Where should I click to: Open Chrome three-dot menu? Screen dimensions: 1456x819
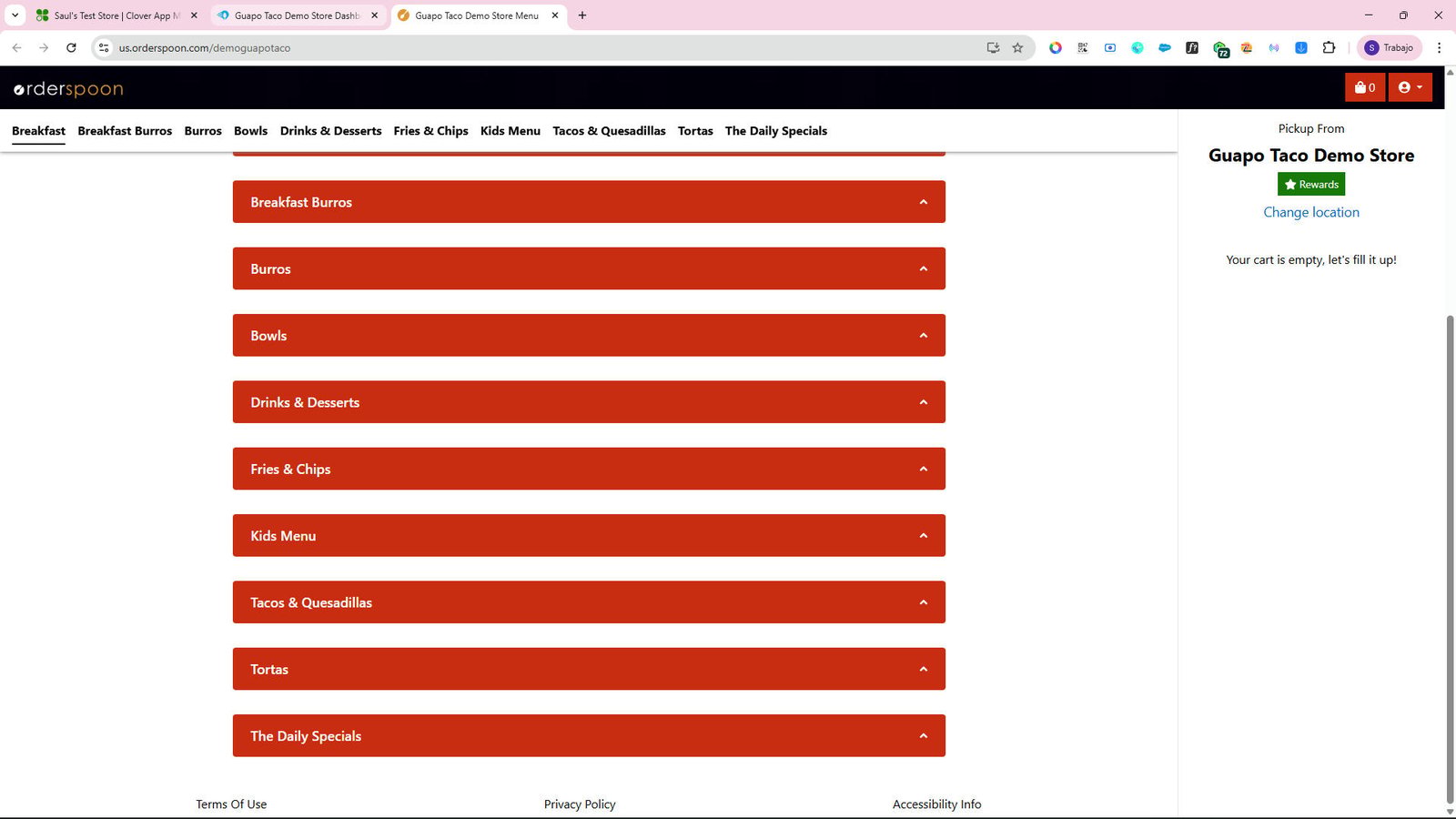coord(1439,47)
